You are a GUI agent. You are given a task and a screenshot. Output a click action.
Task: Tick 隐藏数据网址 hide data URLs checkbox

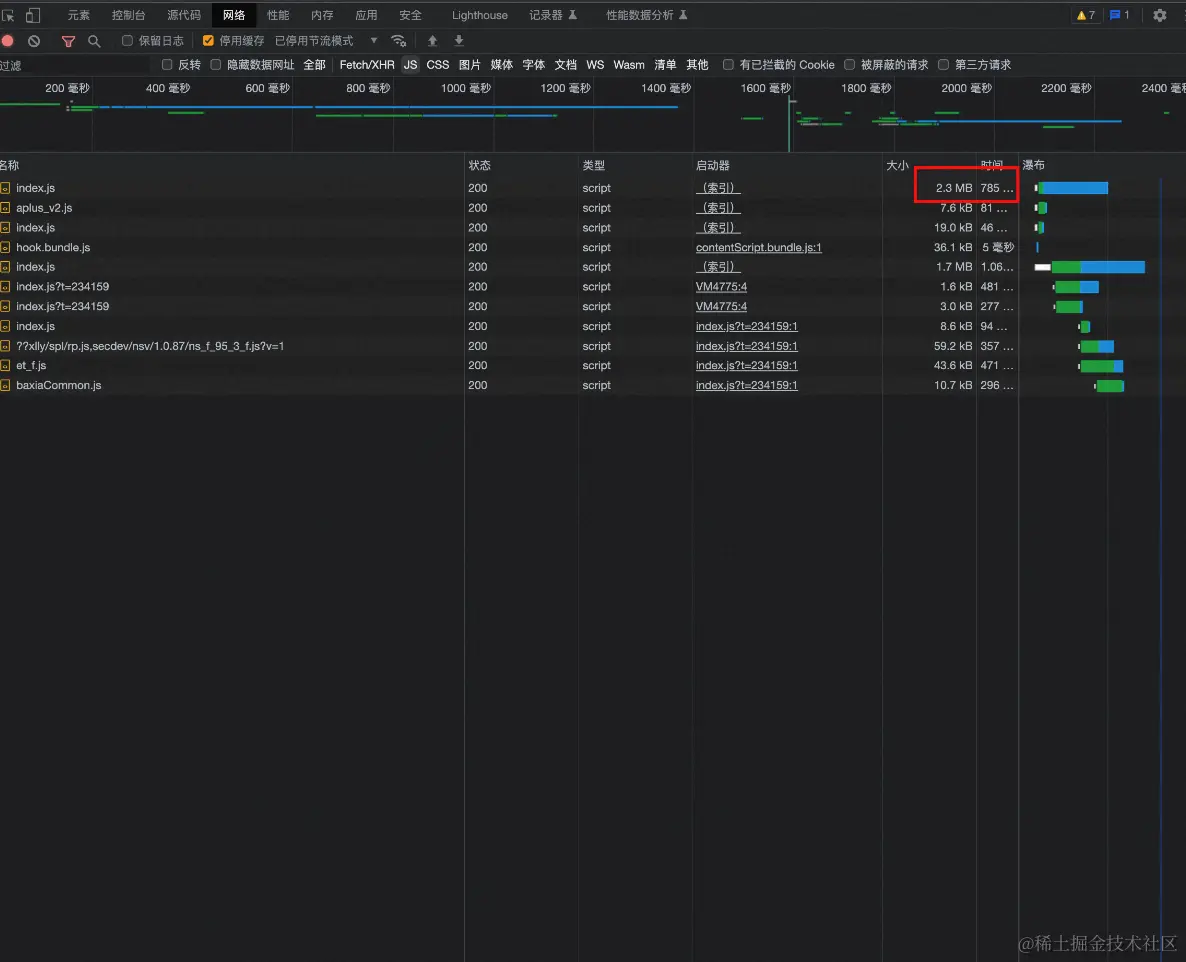pos(216,65)
